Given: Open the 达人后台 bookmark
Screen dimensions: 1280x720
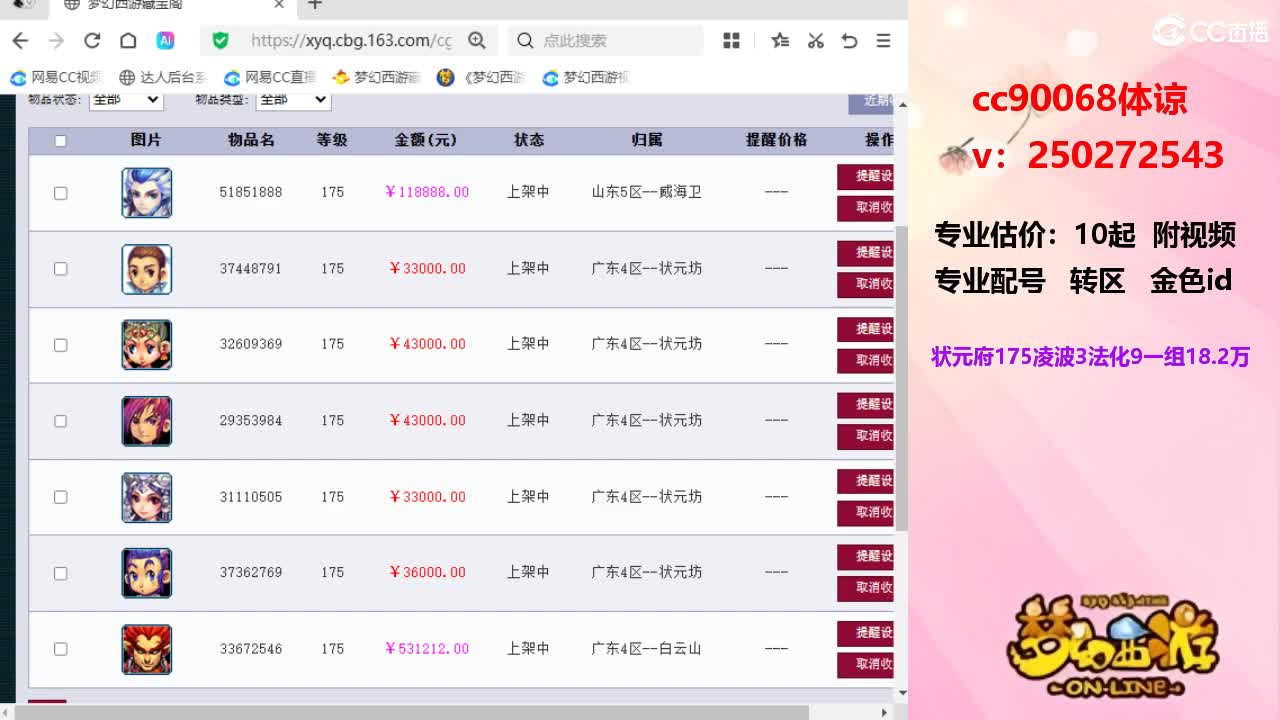Looking at the screenshot, I should pyautogui.click(x=162, y=77).
